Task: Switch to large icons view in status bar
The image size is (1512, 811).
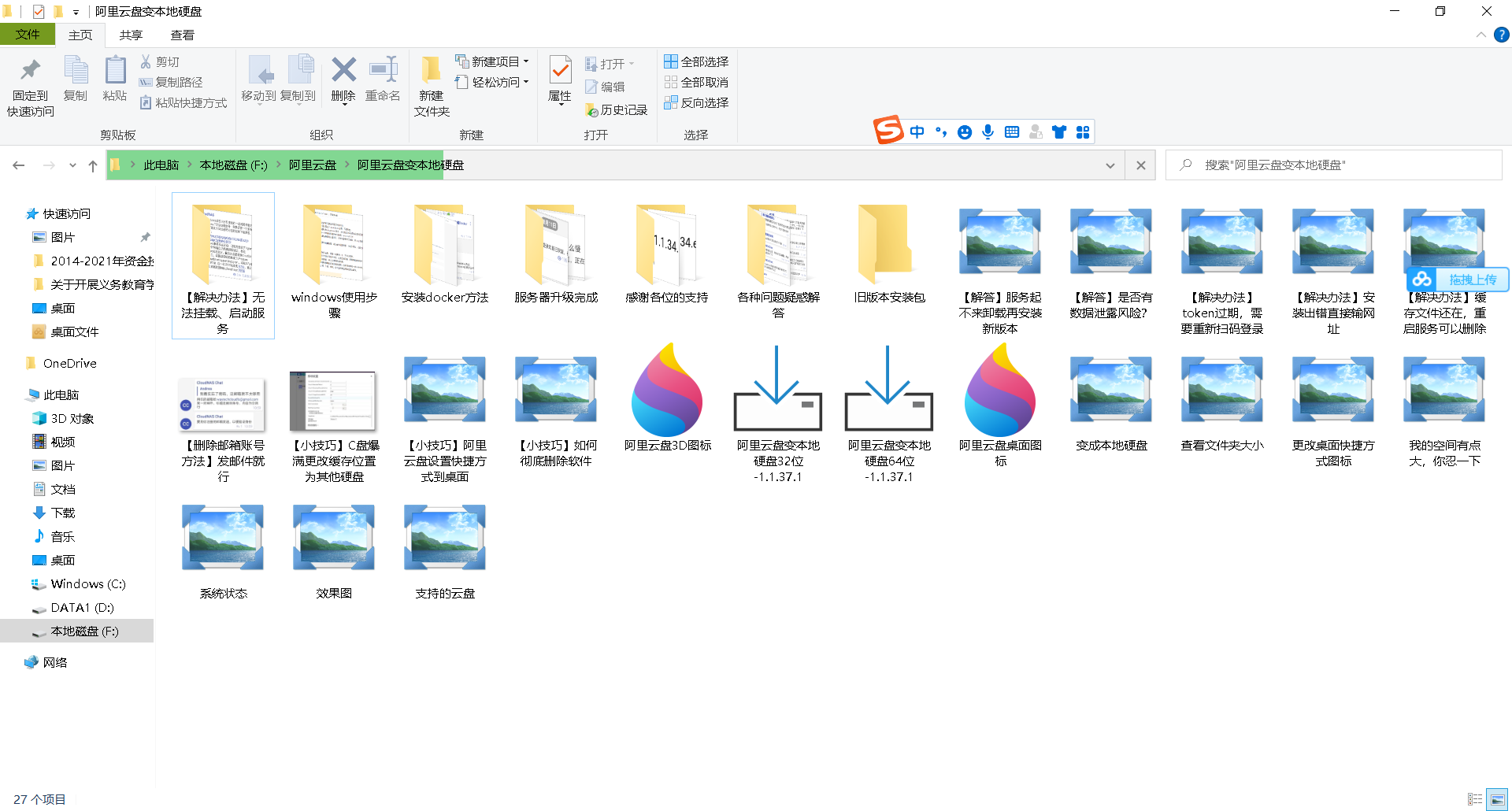Action: pos(1497,799)
